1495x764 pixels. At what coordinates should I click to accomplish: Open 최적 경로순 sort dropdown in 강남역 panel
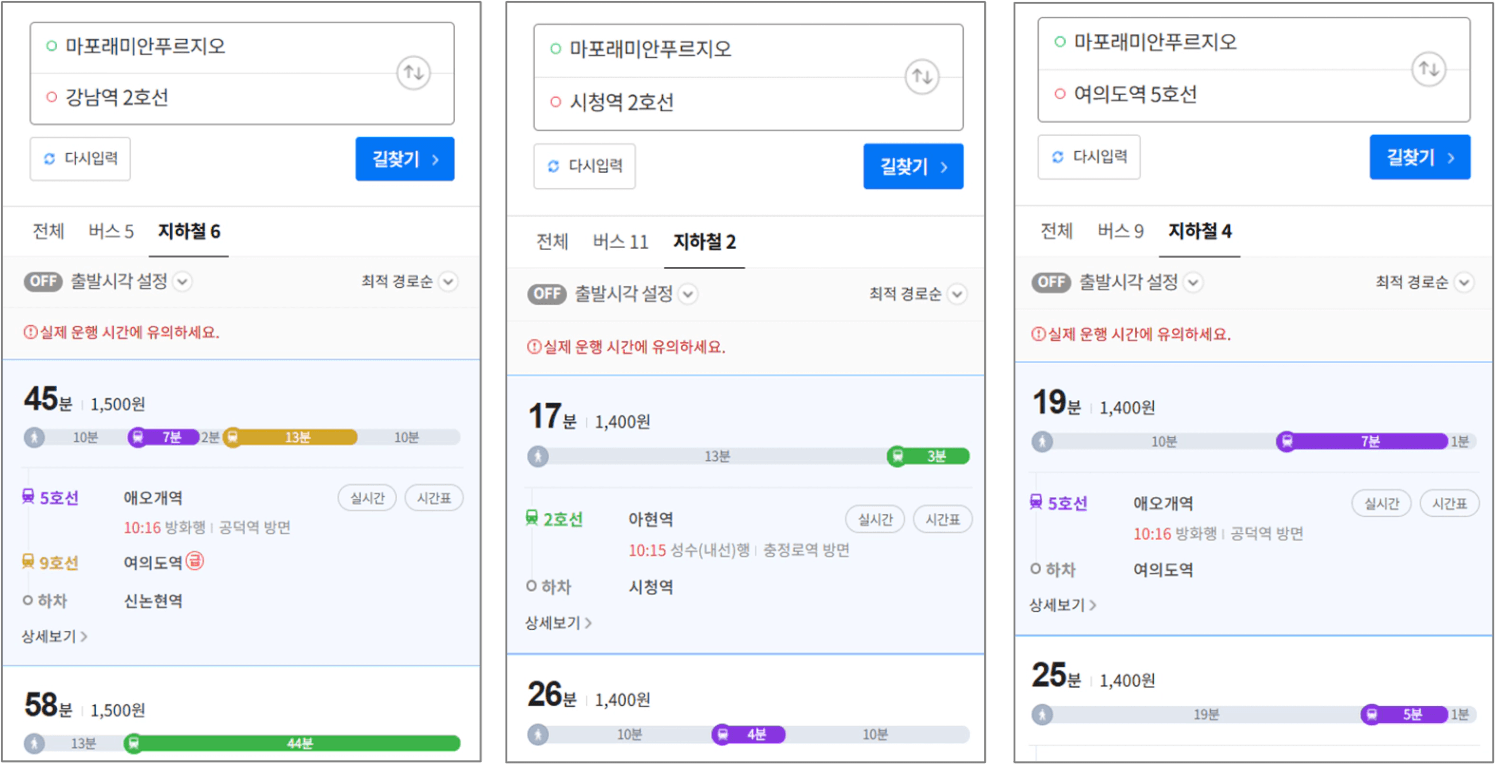click(x=408, y=282)
